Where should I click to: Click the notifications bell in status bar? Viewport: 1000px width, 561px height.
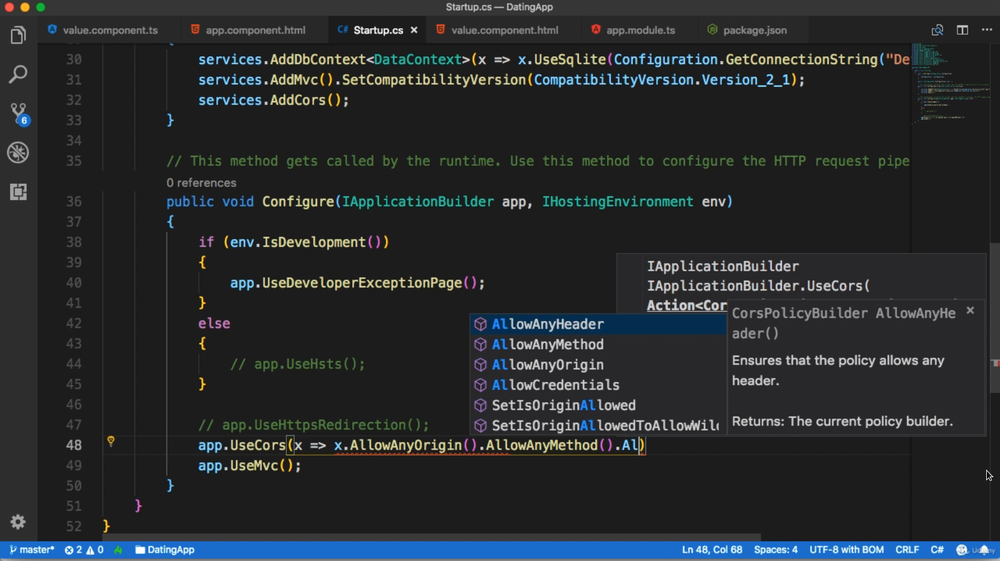[984, 550]
